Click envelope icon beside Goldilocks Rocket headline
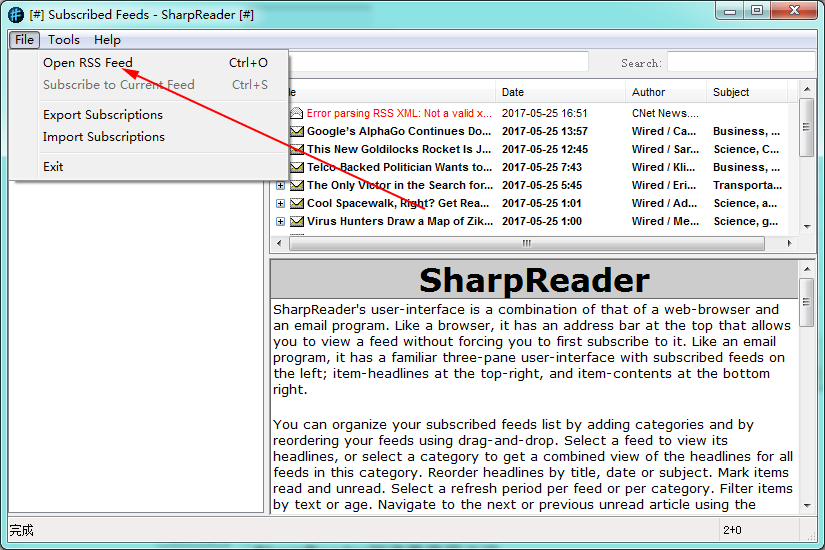The height and width of the screenshot is (550, 825). [x=297, y=149]
